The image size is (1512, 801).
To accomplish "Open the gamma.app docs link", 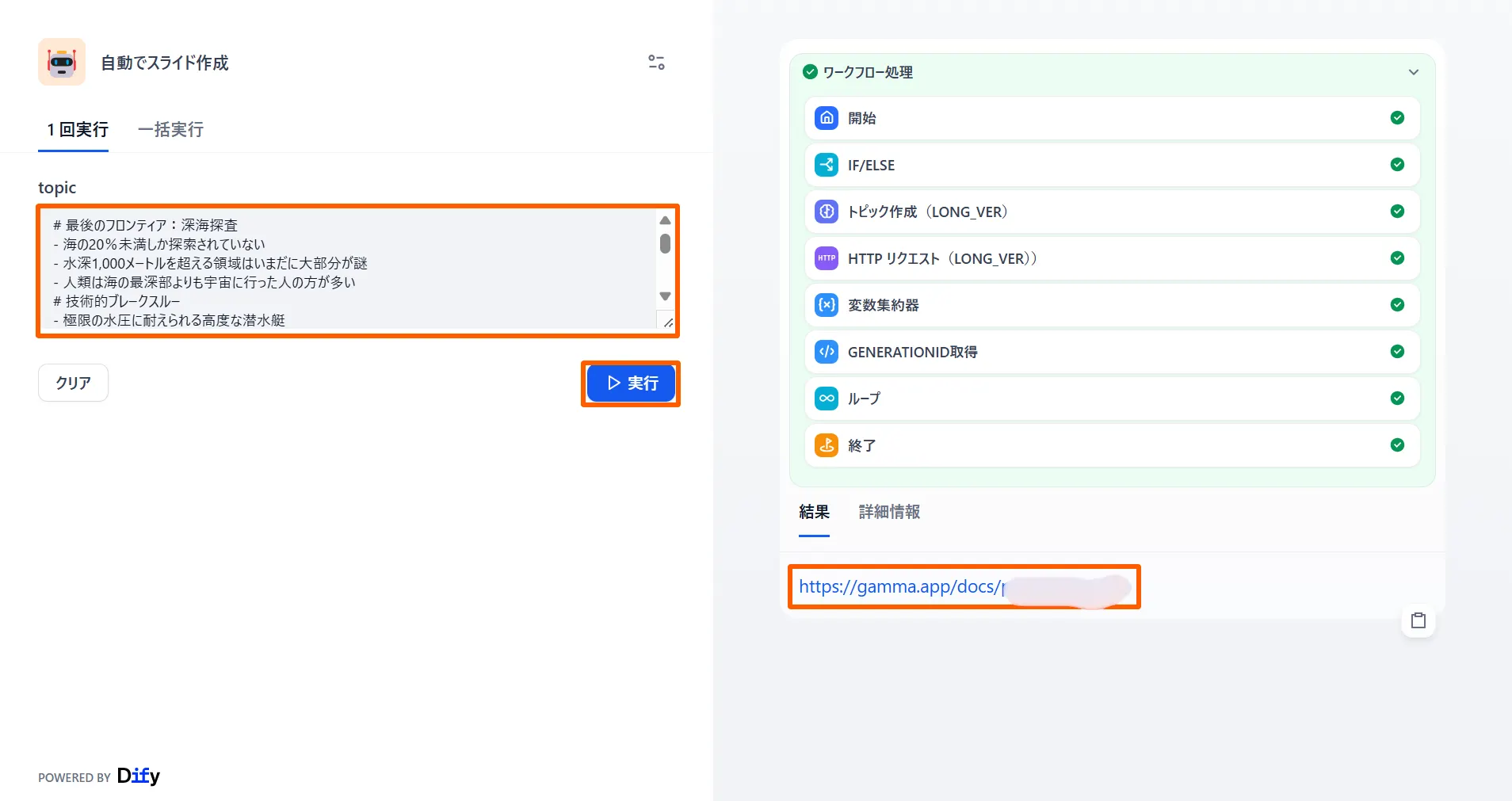I will pos(900,587).
